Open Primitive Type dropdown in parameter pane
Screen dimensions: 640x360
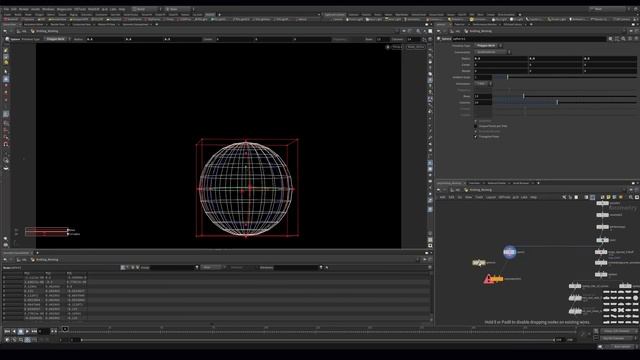[x=488, y=46]
